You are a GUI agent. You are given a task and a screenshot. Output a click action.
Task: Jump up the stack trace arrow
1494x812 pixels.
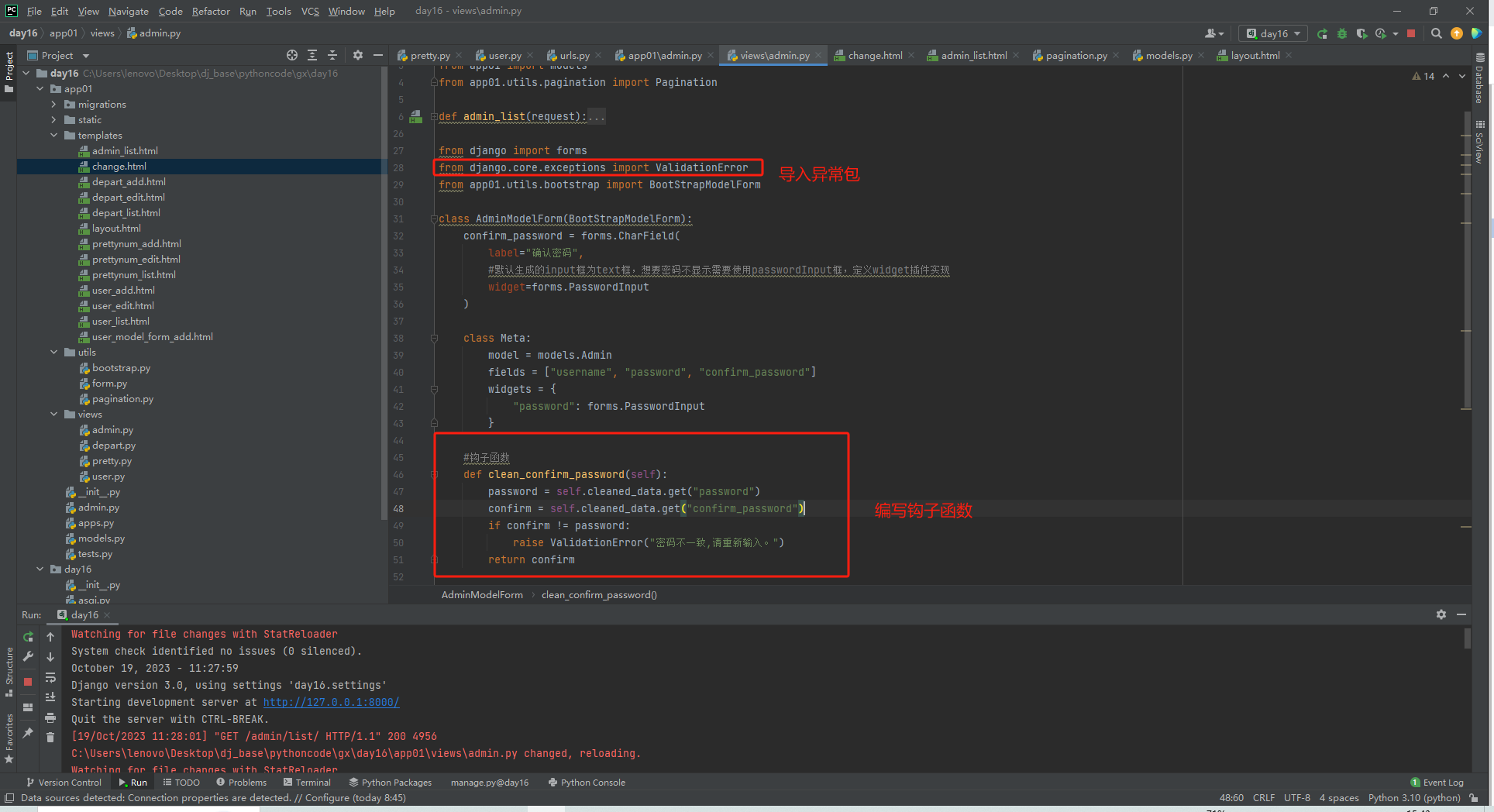(x=50, y=637)
